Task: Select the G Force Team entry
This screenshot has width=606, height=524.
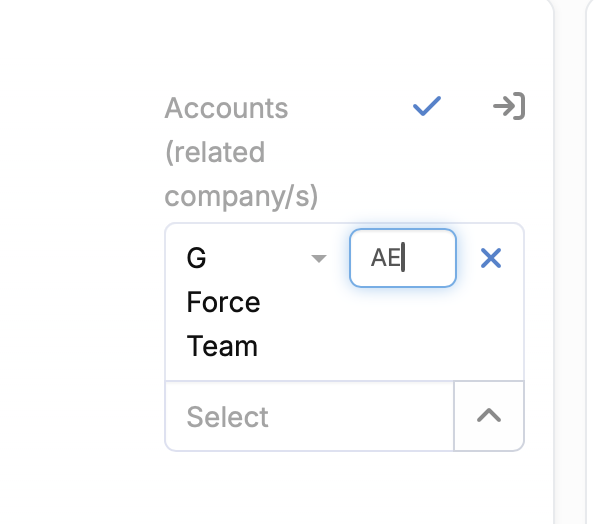Action: [x=223, y=302]
